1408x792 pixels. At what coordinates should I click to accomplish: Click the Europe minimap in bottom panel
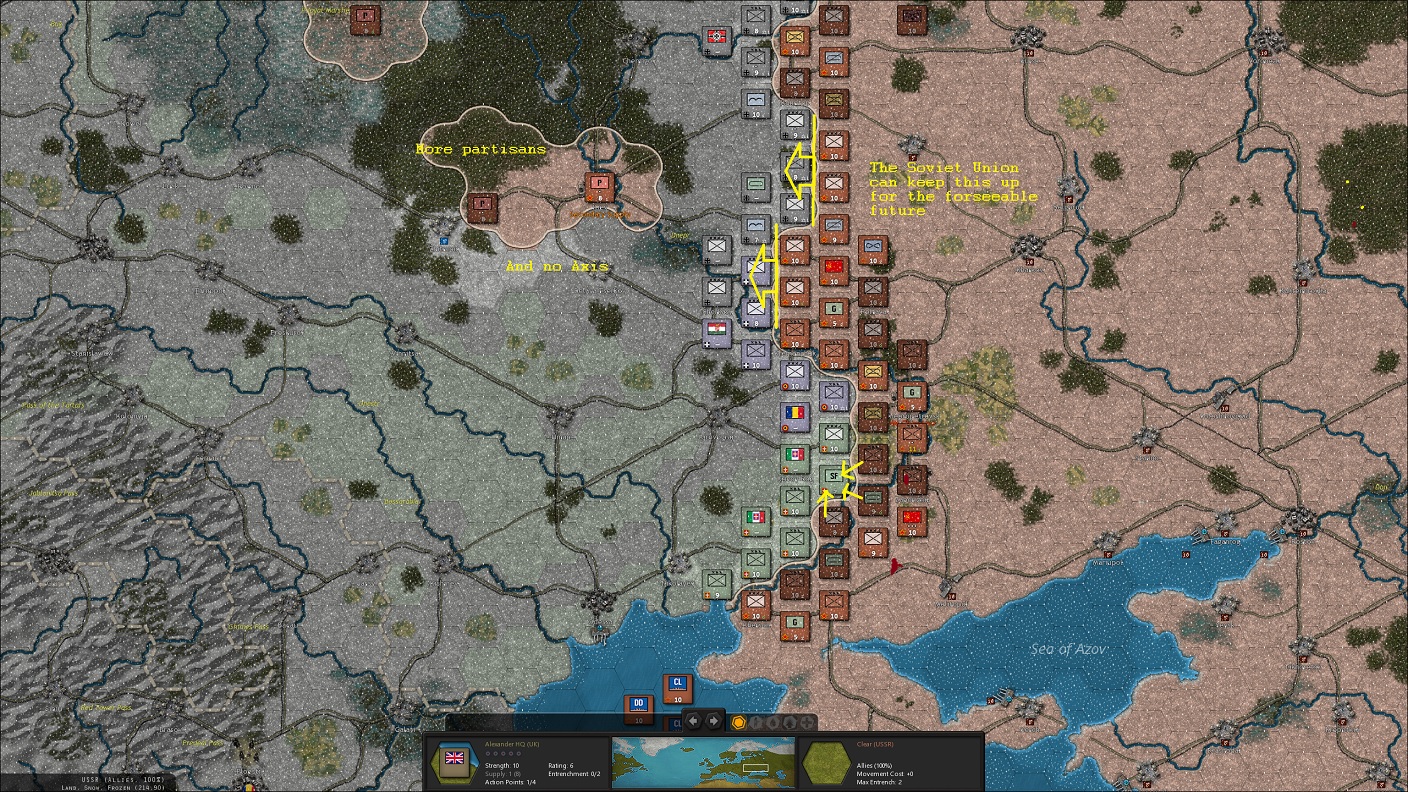coord(703,763)
